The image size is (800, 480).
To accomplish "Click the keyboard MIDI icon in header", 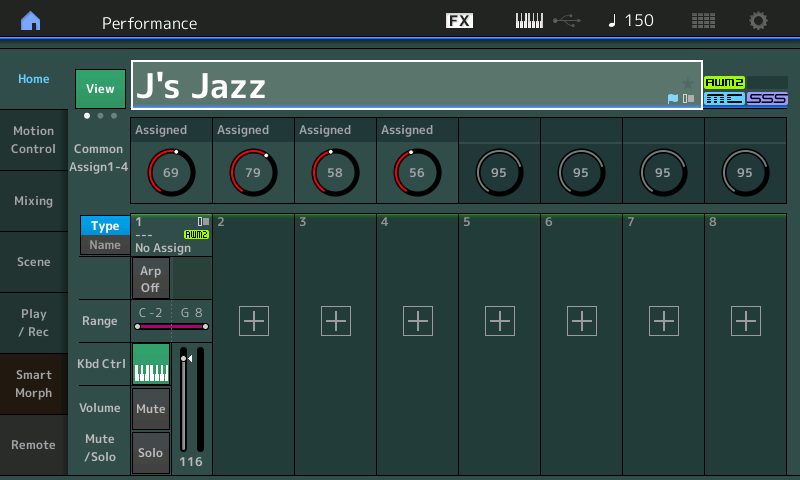I will point(530,21).
